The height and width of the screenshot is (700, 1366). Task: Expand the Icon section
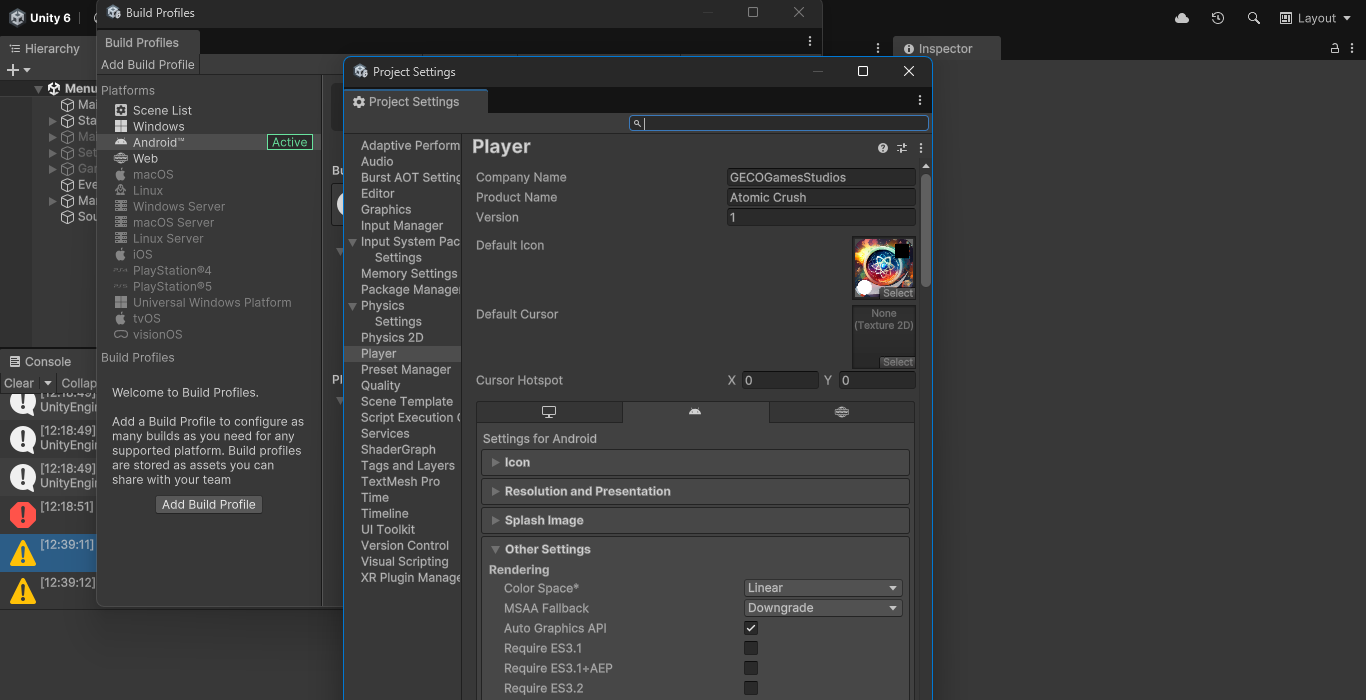click(x=696, y=462)
